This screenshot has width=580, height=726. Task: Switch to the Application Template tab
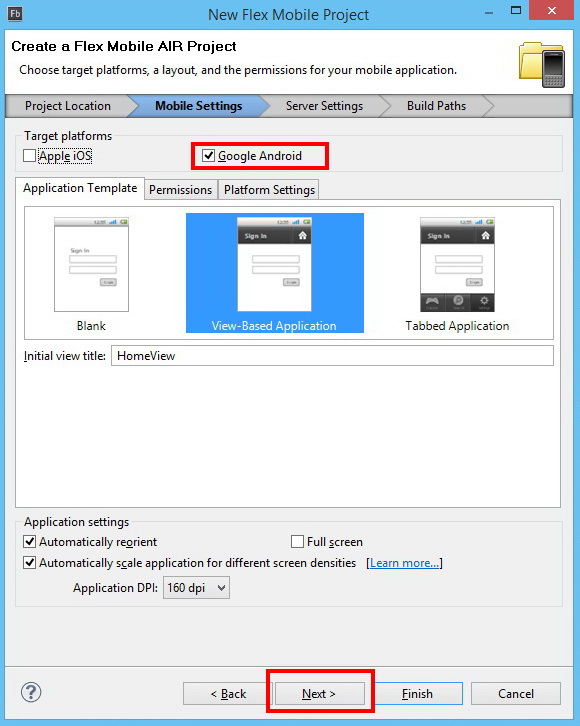click(x=80, y=188)
